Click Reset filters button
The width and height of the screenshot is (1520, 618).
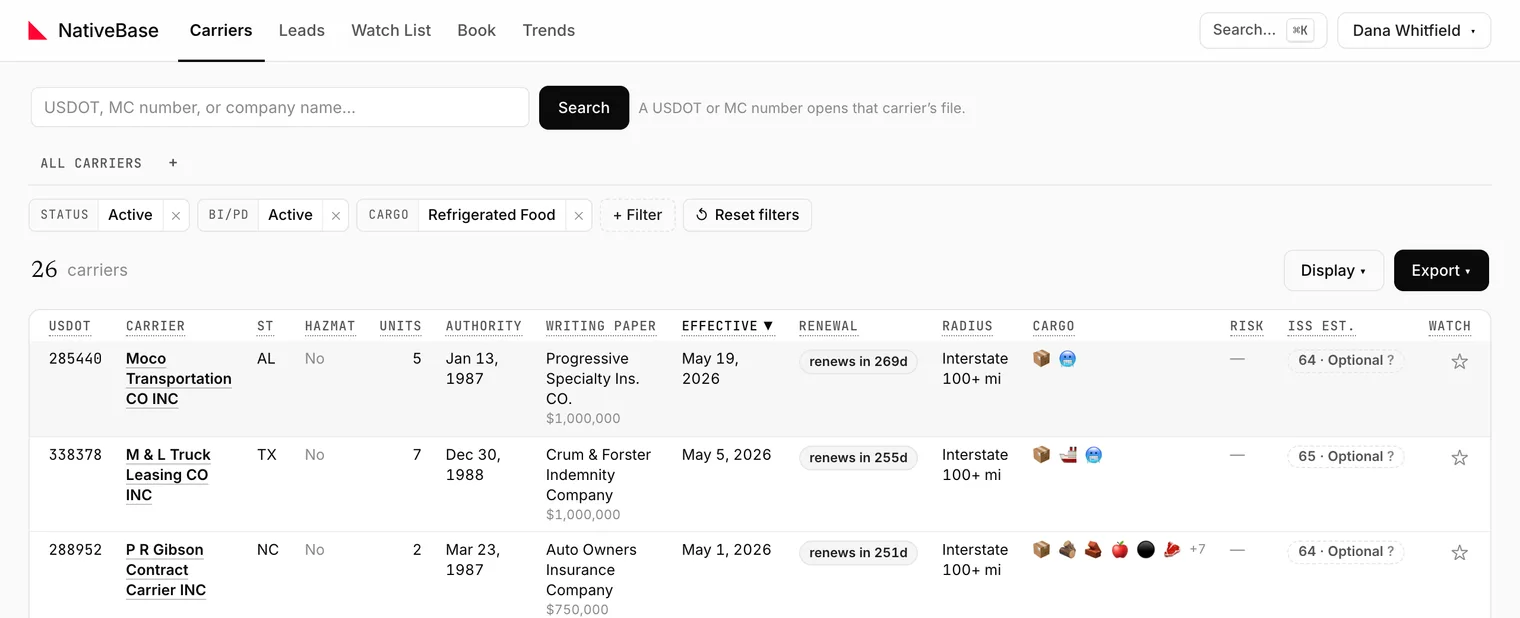(747, 215)
